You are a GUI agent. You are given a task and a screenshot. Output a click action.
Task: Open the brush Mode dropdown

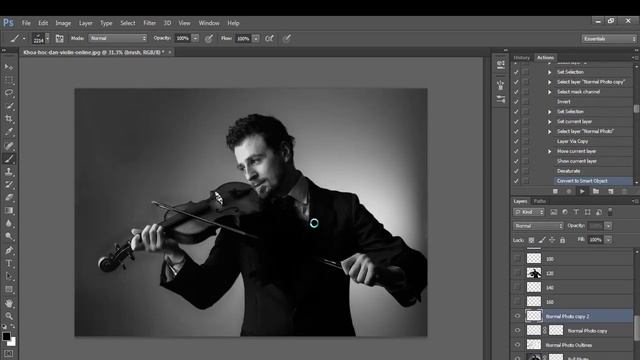[118, 38]
